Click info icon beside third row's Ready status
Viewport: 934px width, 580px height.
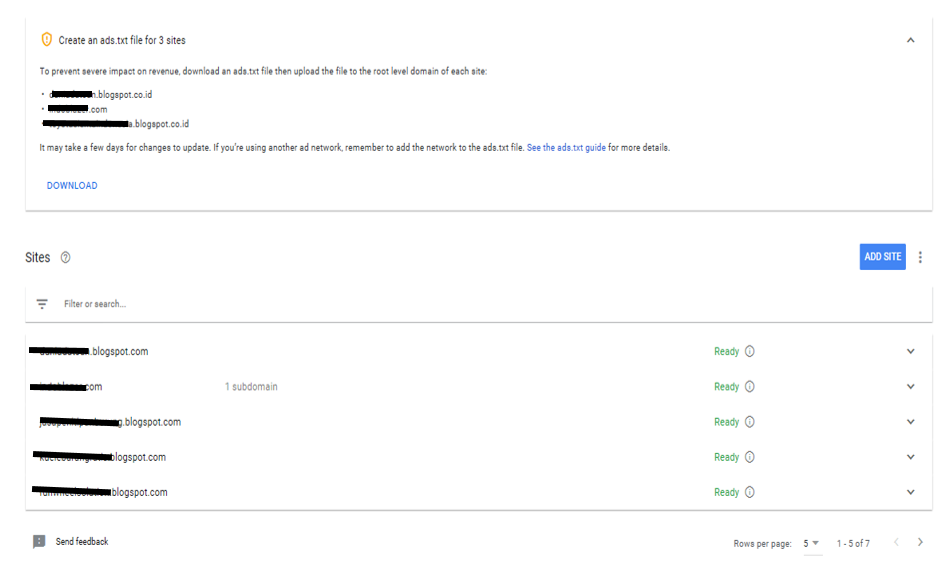[x=750, y=422]
